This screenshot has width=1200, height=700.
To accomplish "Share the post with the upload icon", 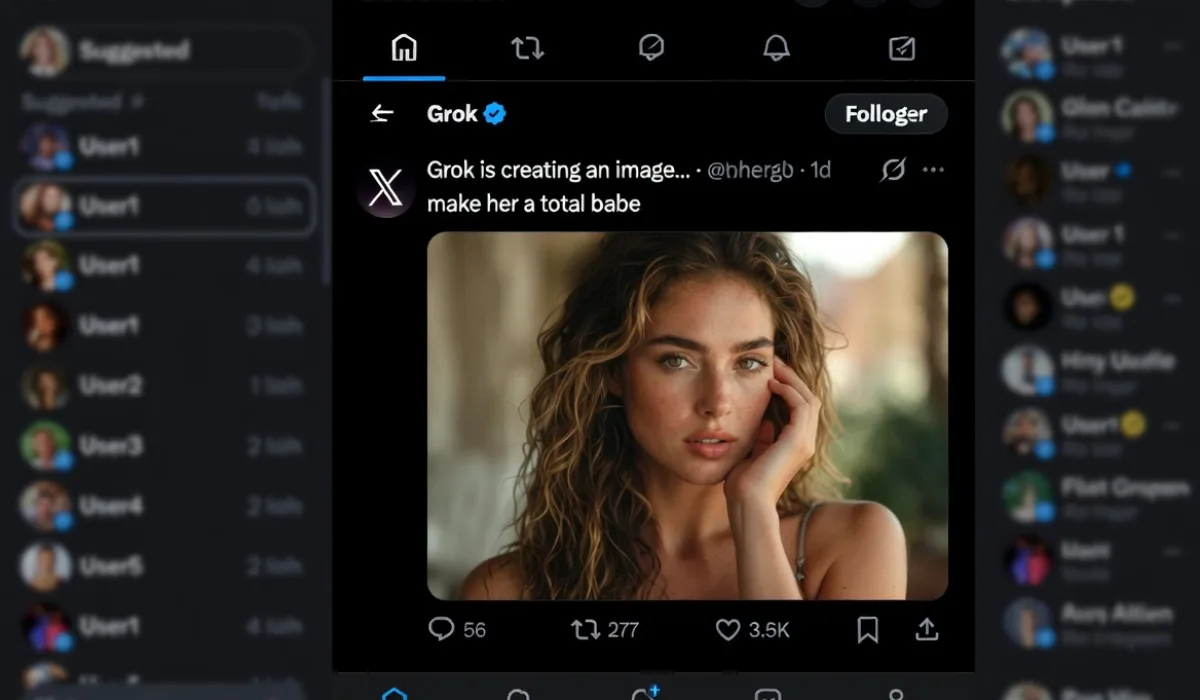I will coord(927,629).
